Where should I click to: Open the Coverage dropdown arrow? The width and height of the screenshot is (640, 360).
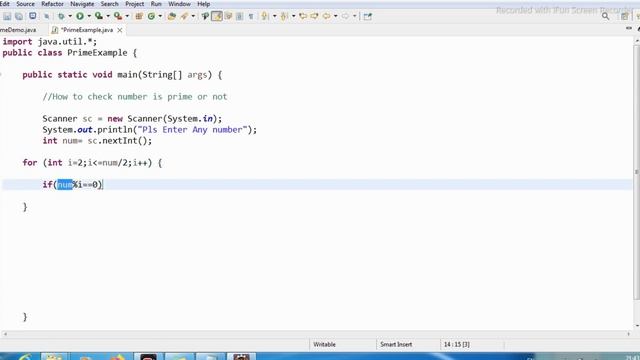[x=108, y=16]
